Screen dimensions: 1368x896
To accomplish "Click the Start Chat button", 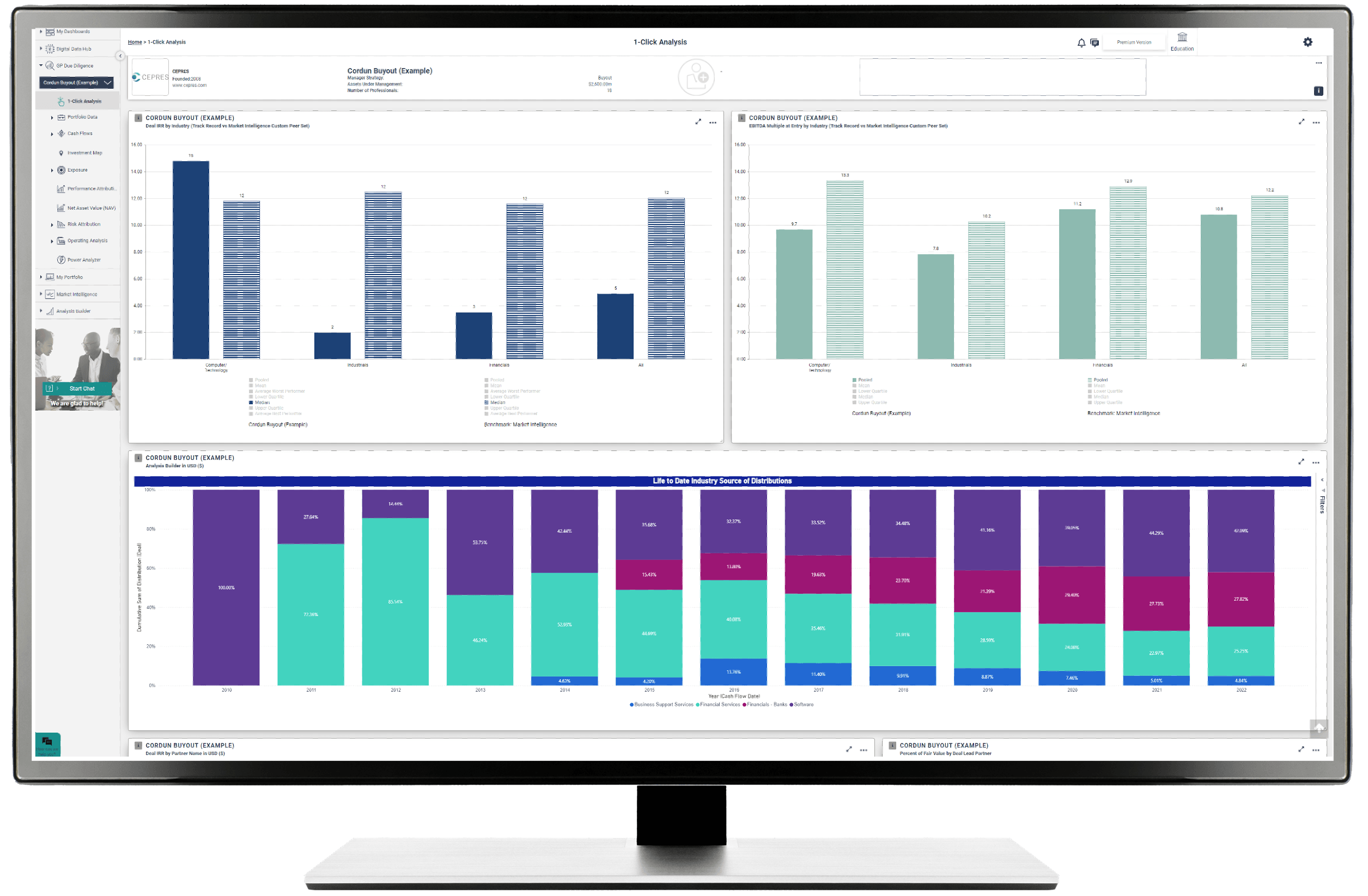I will (77, 388).
